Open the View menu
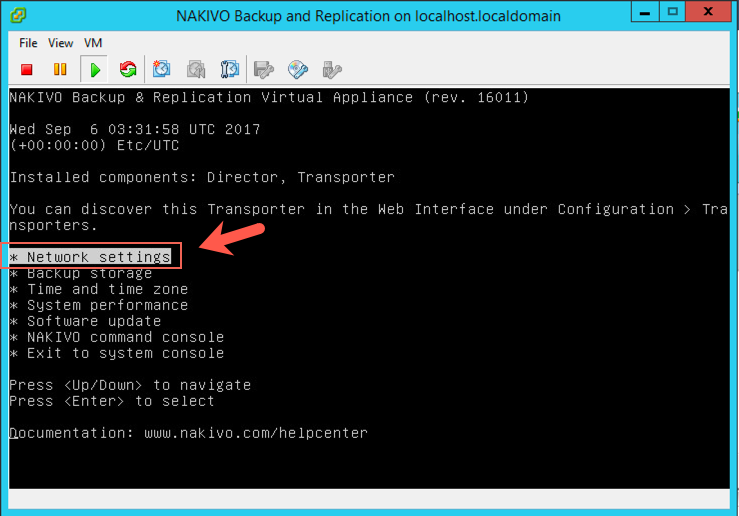The height and width of the screenshot is (516, 739). point(60,43)
